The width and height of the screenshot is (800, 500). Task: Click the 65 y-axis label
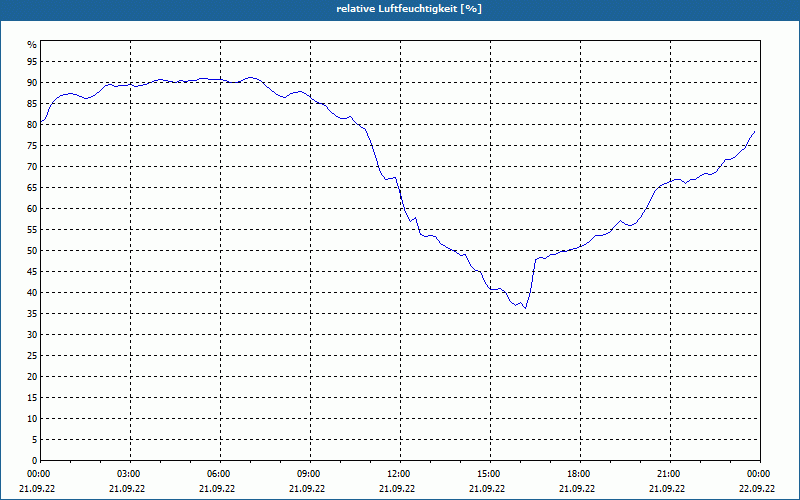32,188
